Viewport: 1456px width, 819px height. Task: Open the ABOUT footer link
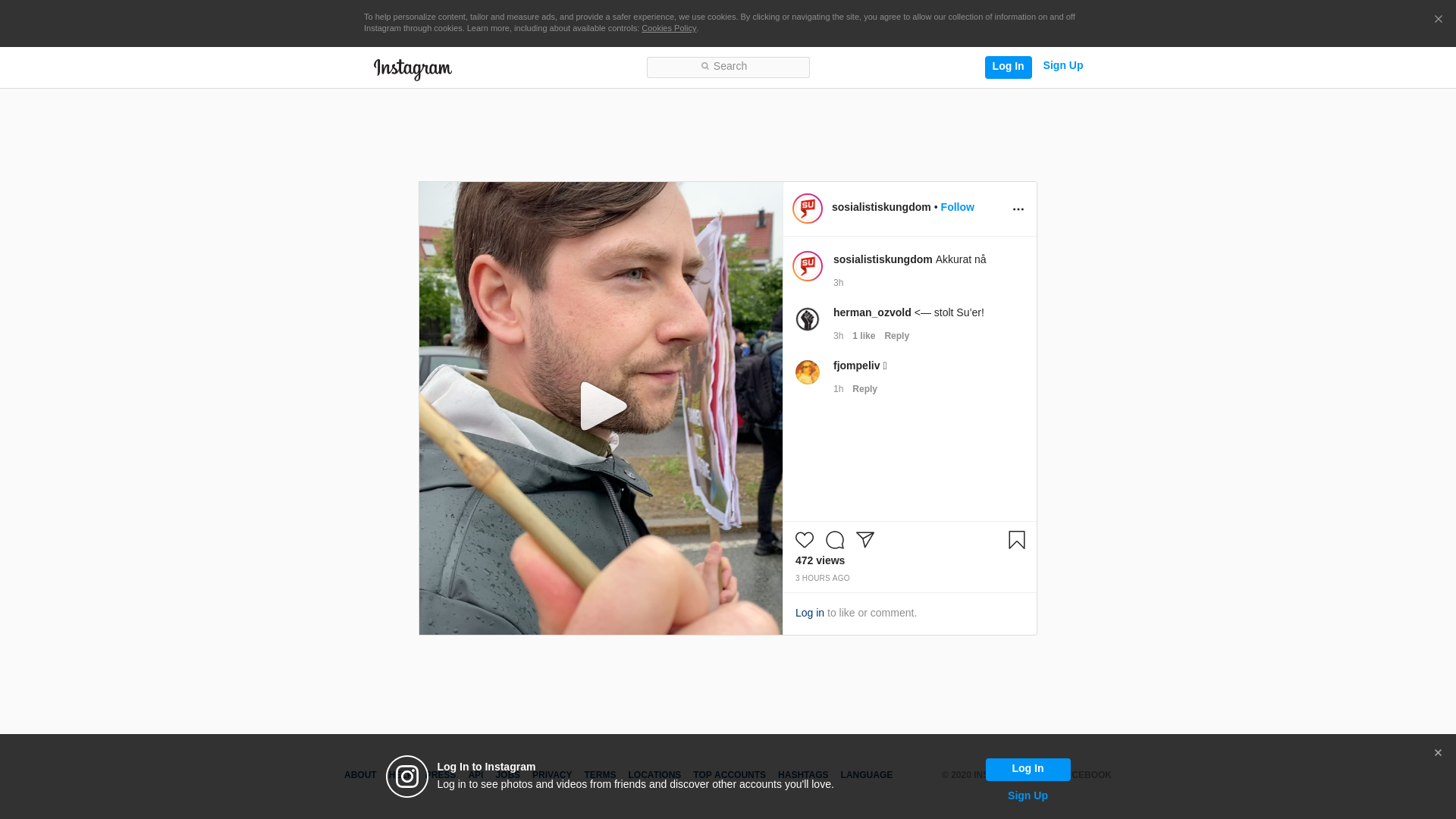pos(360,775)
